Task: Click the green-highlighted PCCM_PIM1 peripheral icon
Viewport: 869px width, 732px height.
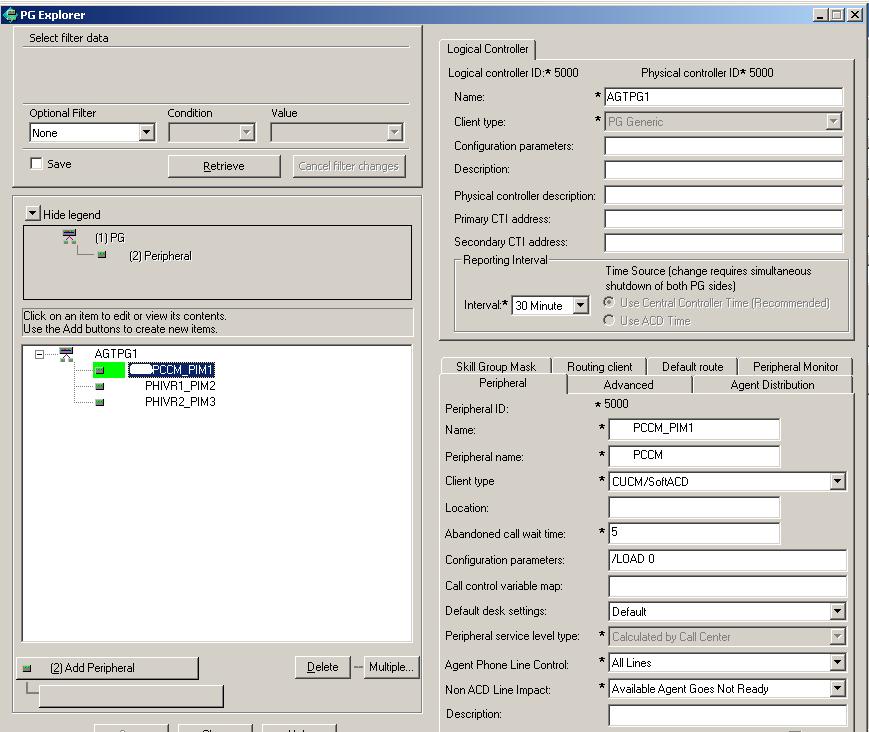Action: 100,370
